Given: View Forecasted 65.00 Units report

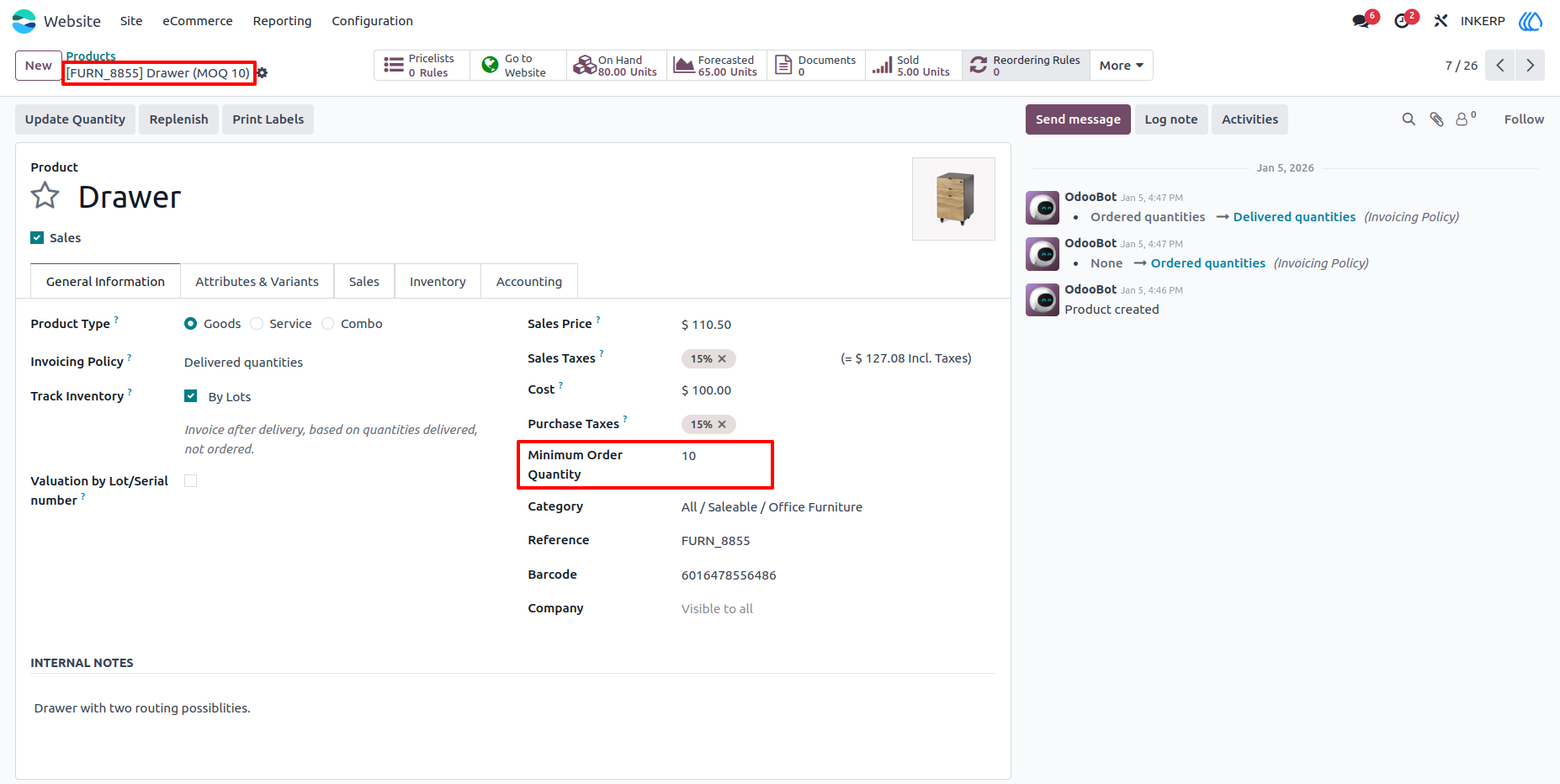Looking at the screenshot, I should pos(717,66).
